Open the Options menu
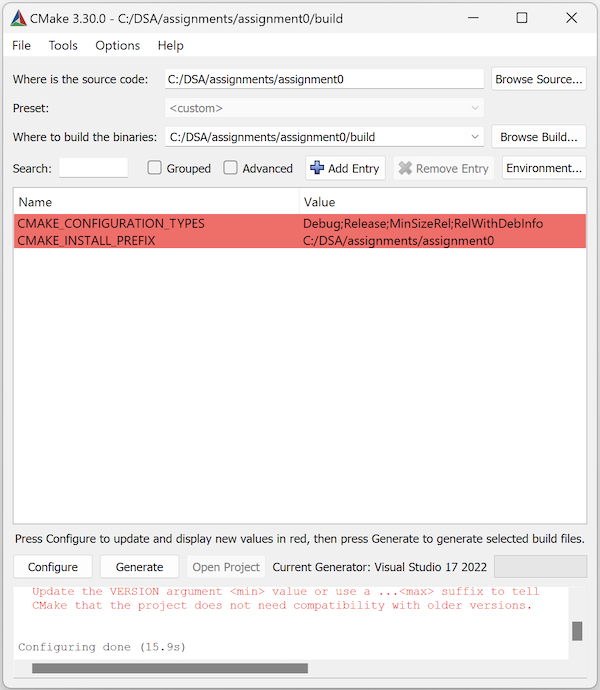The width and height of the screenshot is (600, 690). [117, 45]
